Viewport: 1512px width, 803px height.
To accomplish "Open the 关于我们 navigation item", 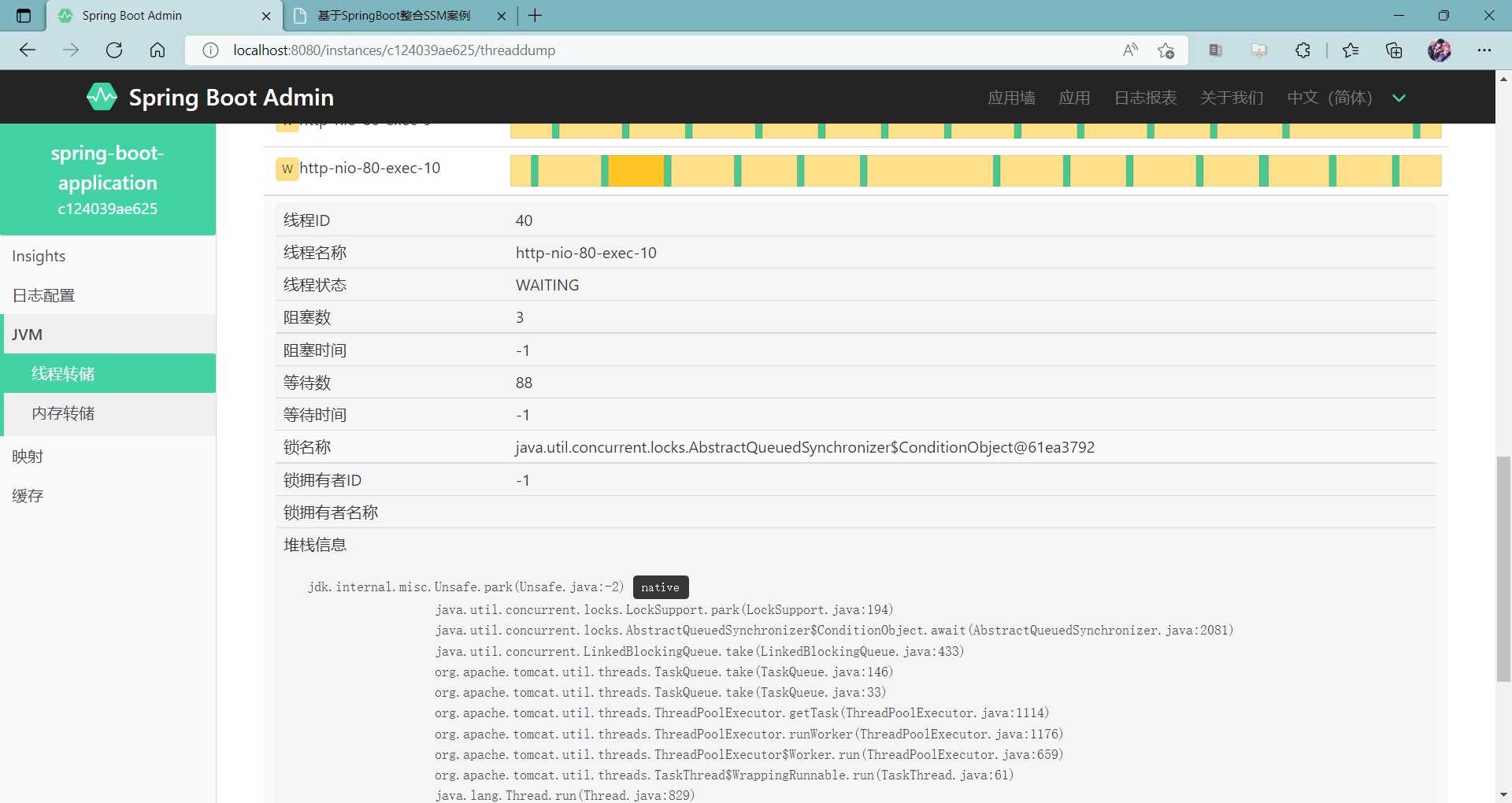I will [x=1232, y=98].
